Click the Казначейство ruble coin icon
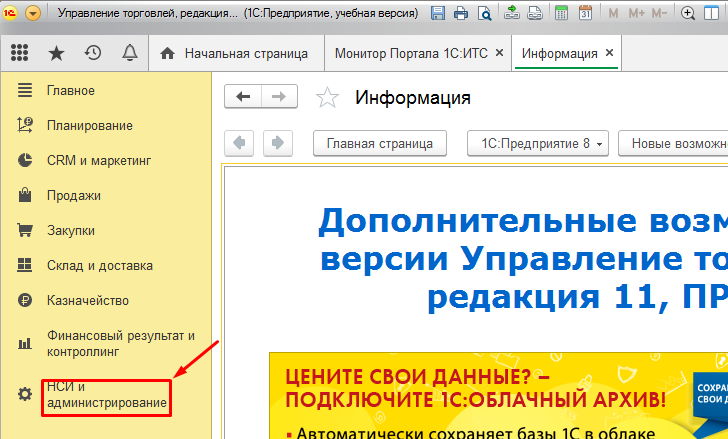 25,300
